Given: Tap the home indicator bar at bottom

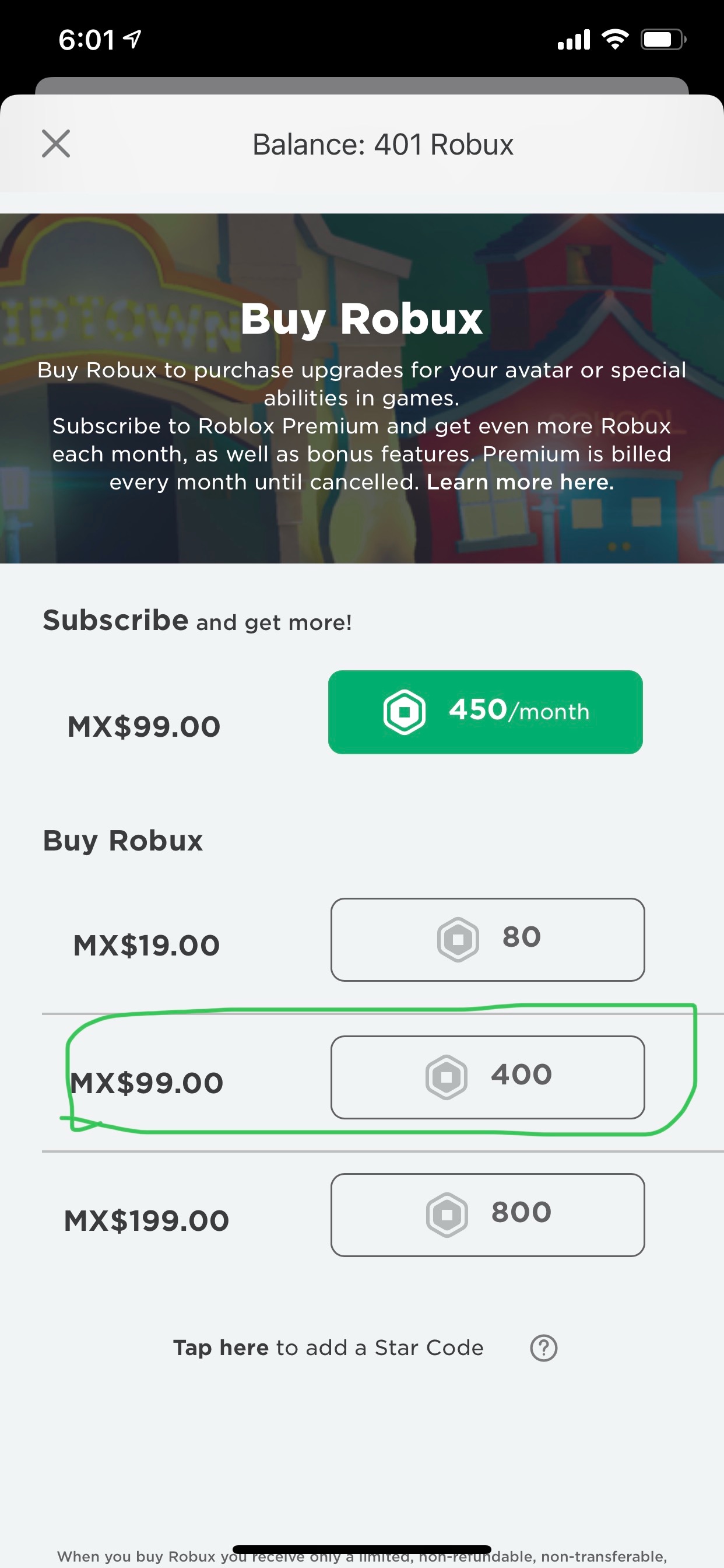Looking at the screenshot, I should click(361, 1549).
